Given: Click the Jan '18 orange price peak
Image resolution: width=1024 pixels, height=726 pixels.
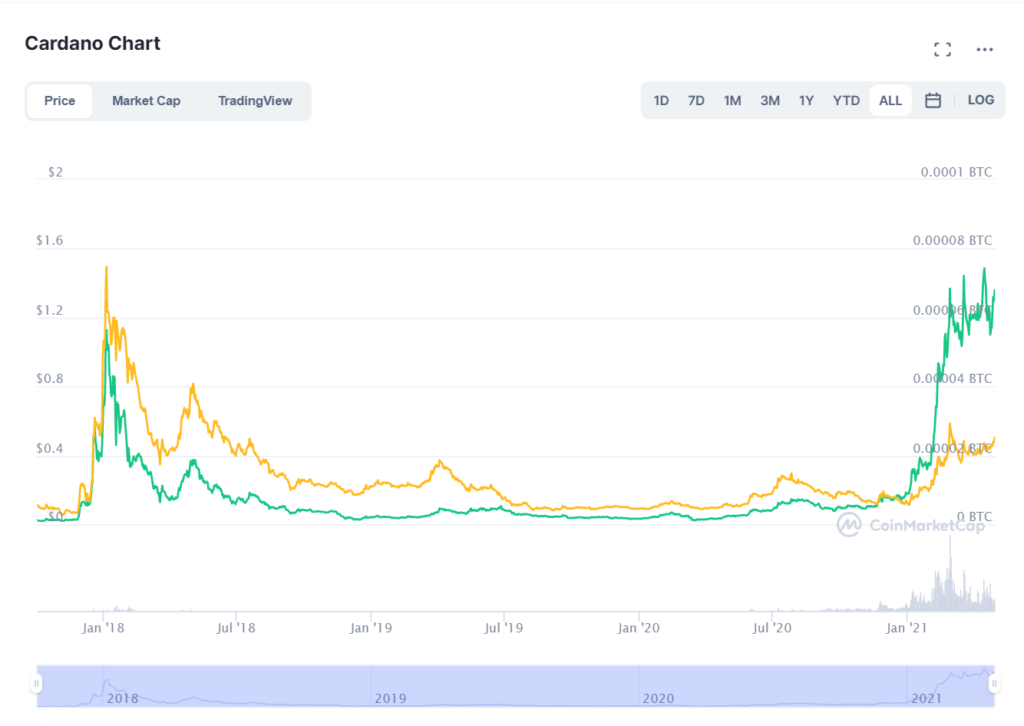Looking at the screenshot, I should (x=106, y=268).
